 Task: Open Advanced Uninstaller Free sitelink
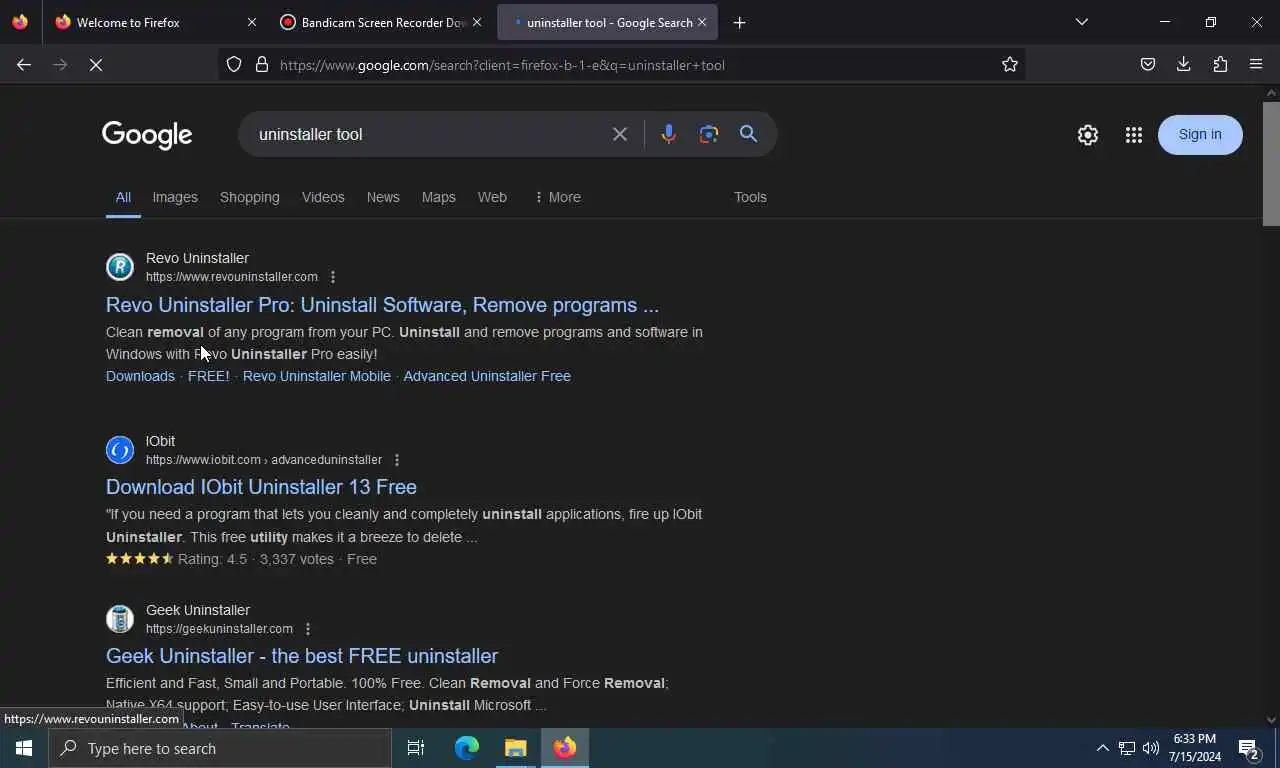(487, 376)
